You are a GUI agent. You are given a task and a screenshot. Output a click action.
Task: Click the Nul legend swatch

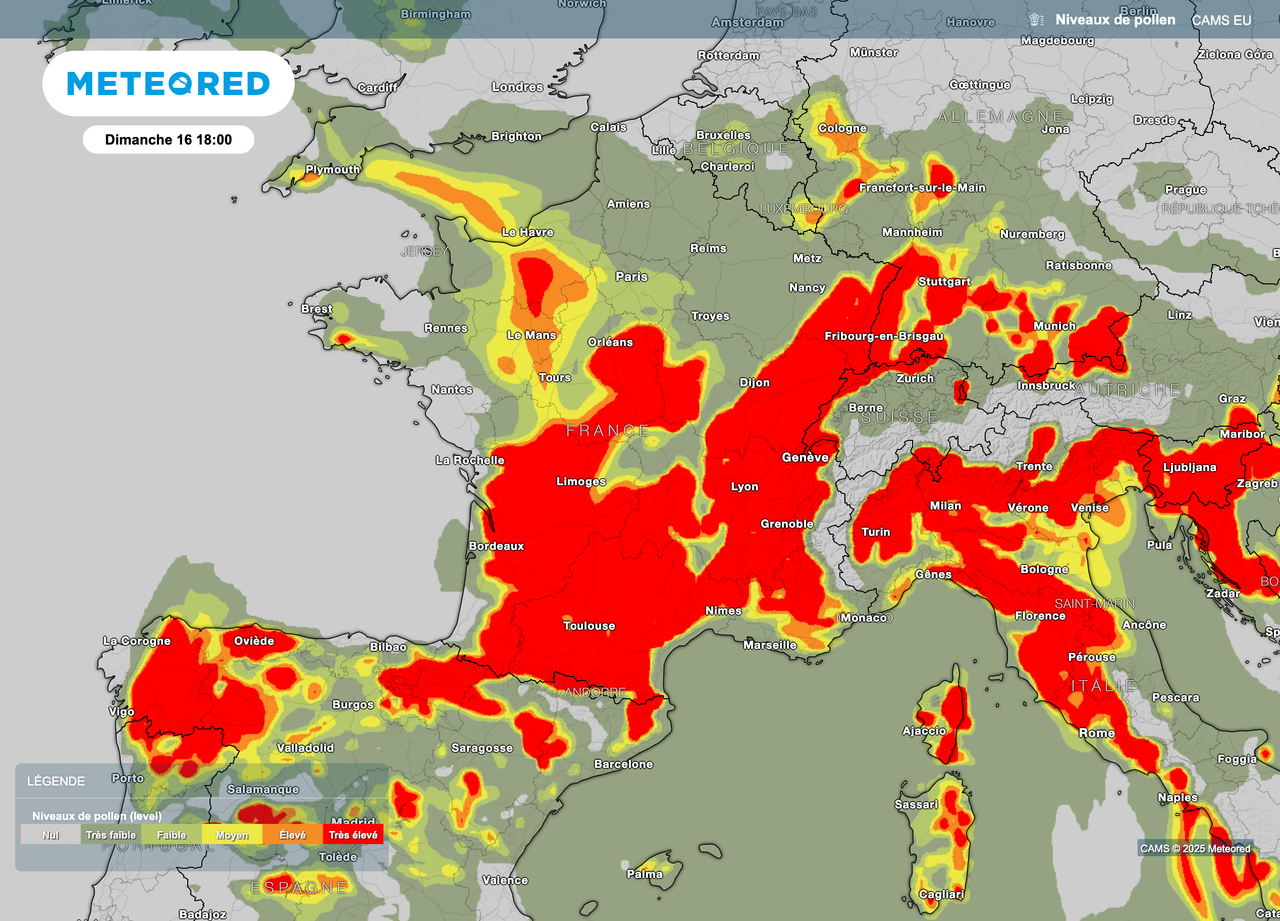50,835
